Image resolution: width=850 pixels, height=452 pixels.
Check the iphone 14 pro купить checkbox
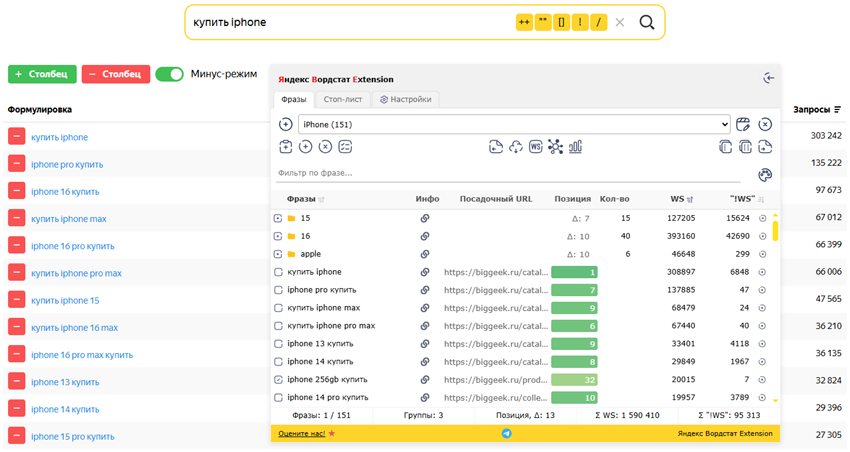tap(278, 397)
